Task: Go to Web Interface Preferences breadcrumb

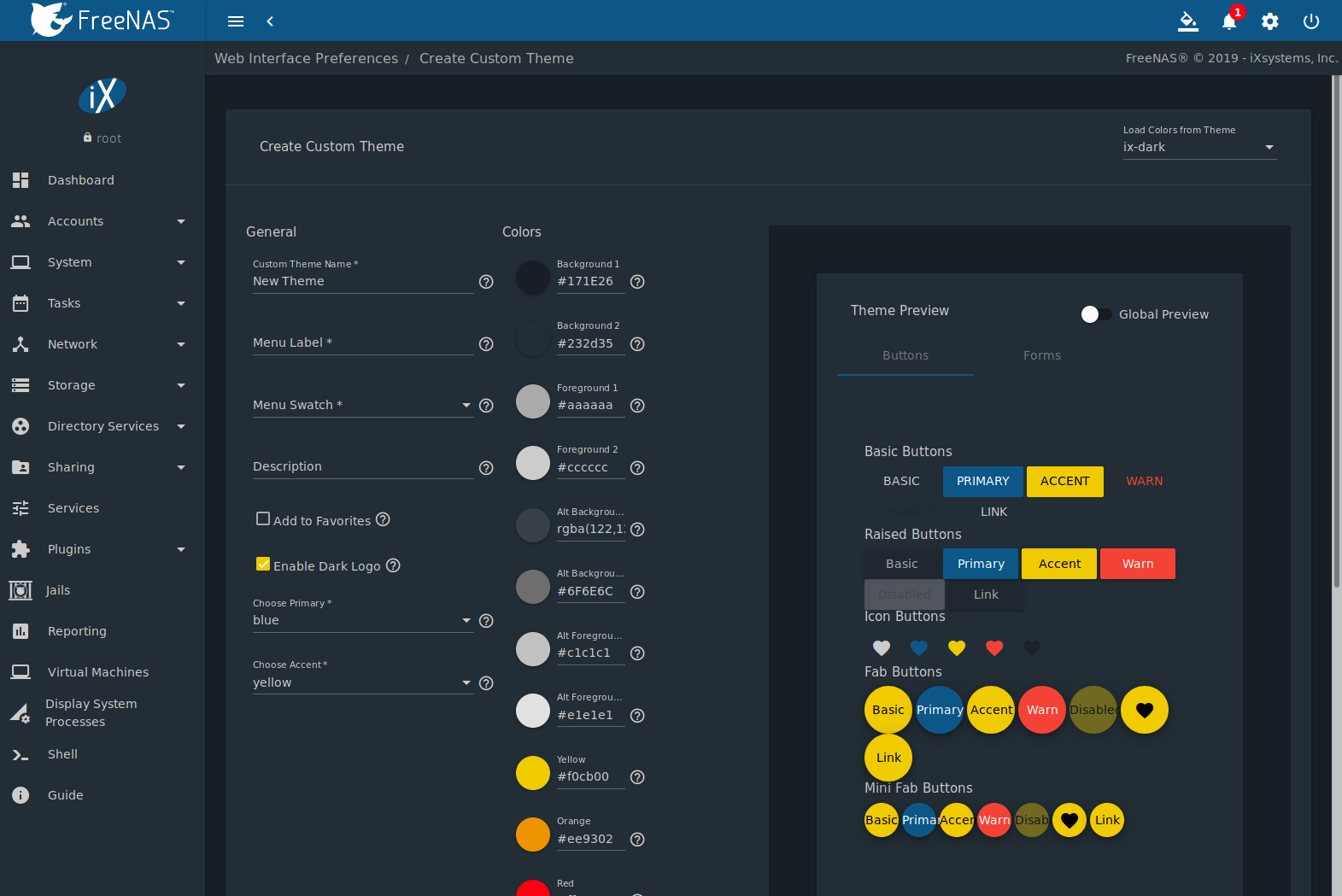Action: (307, 58)
